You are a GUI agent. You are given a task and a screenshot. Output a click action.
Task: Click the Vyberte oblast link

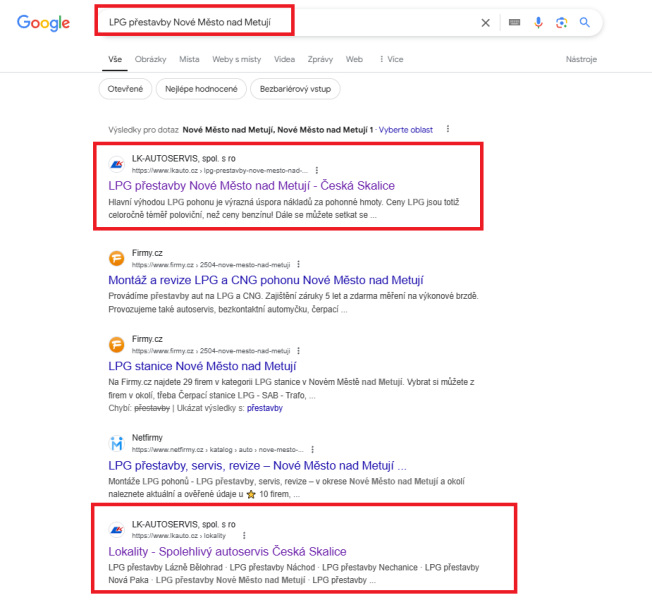click(x=406, y=130)
